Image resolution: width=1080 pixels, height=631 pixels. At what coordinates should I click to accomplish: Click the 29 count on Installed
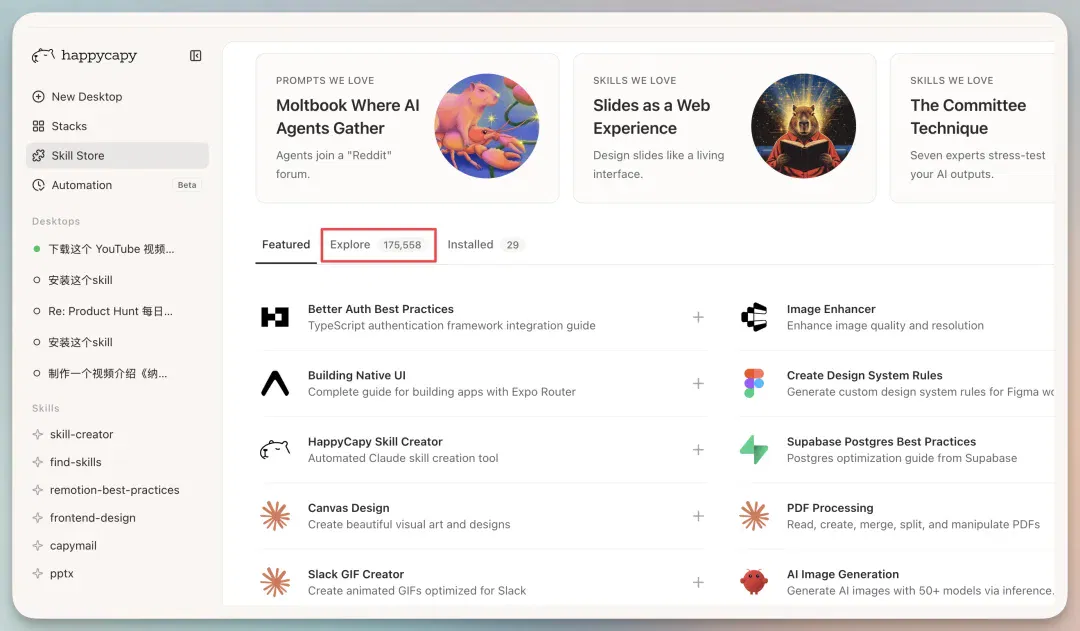pyautogui.click(x=512, y=245)
